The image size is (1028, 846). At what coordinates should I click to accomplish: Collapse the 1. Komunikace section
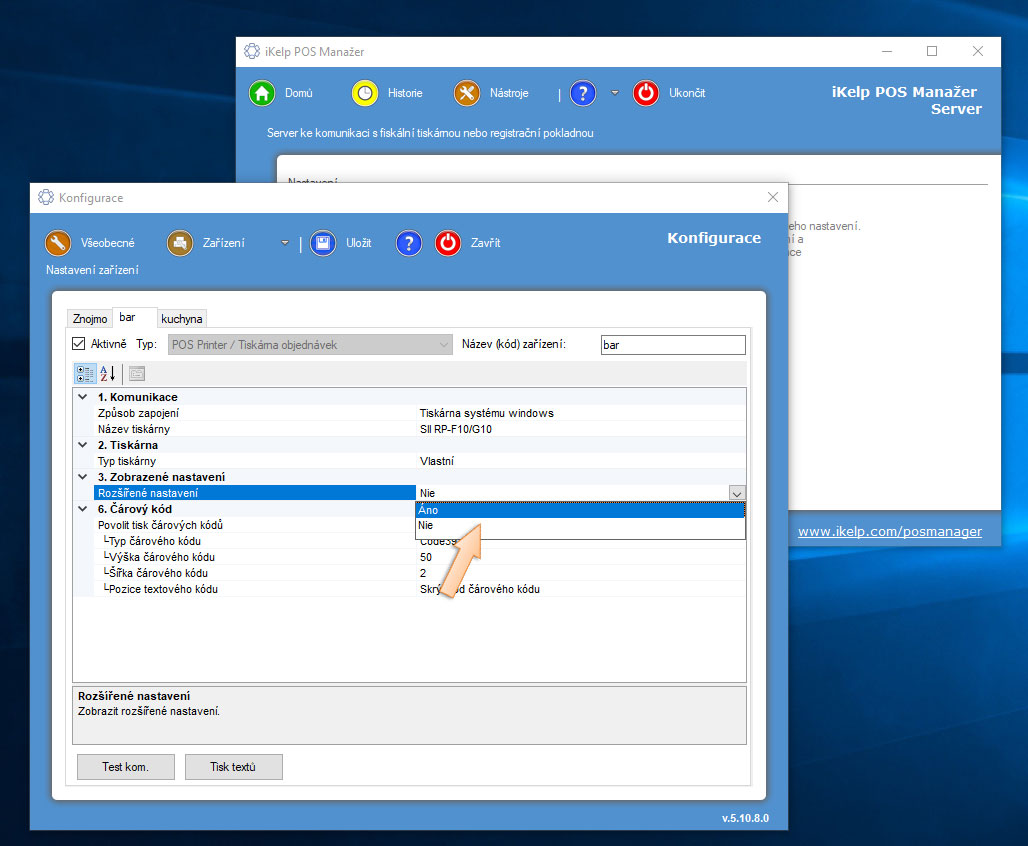point(83,397)
